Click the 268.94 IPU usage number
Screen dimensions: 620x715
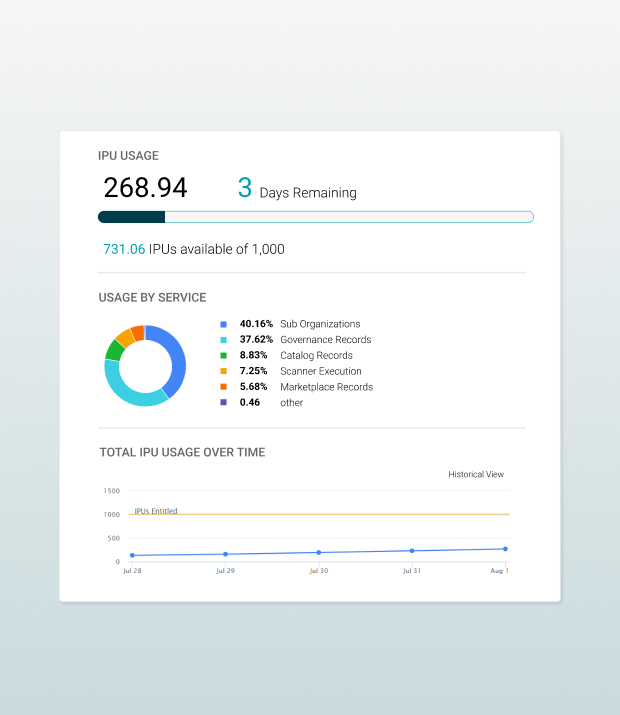click(x=145, y=188)
